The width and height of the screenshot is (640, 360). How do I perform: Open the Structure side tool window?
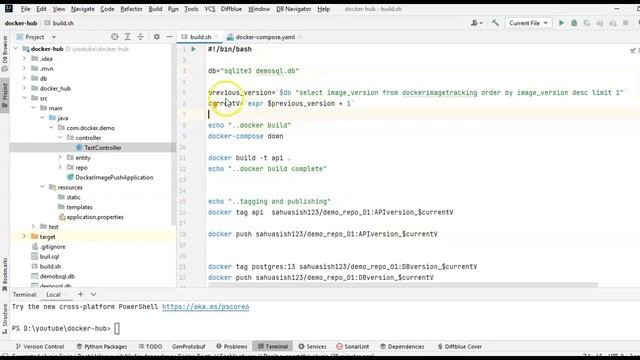(x=4, y=319)
